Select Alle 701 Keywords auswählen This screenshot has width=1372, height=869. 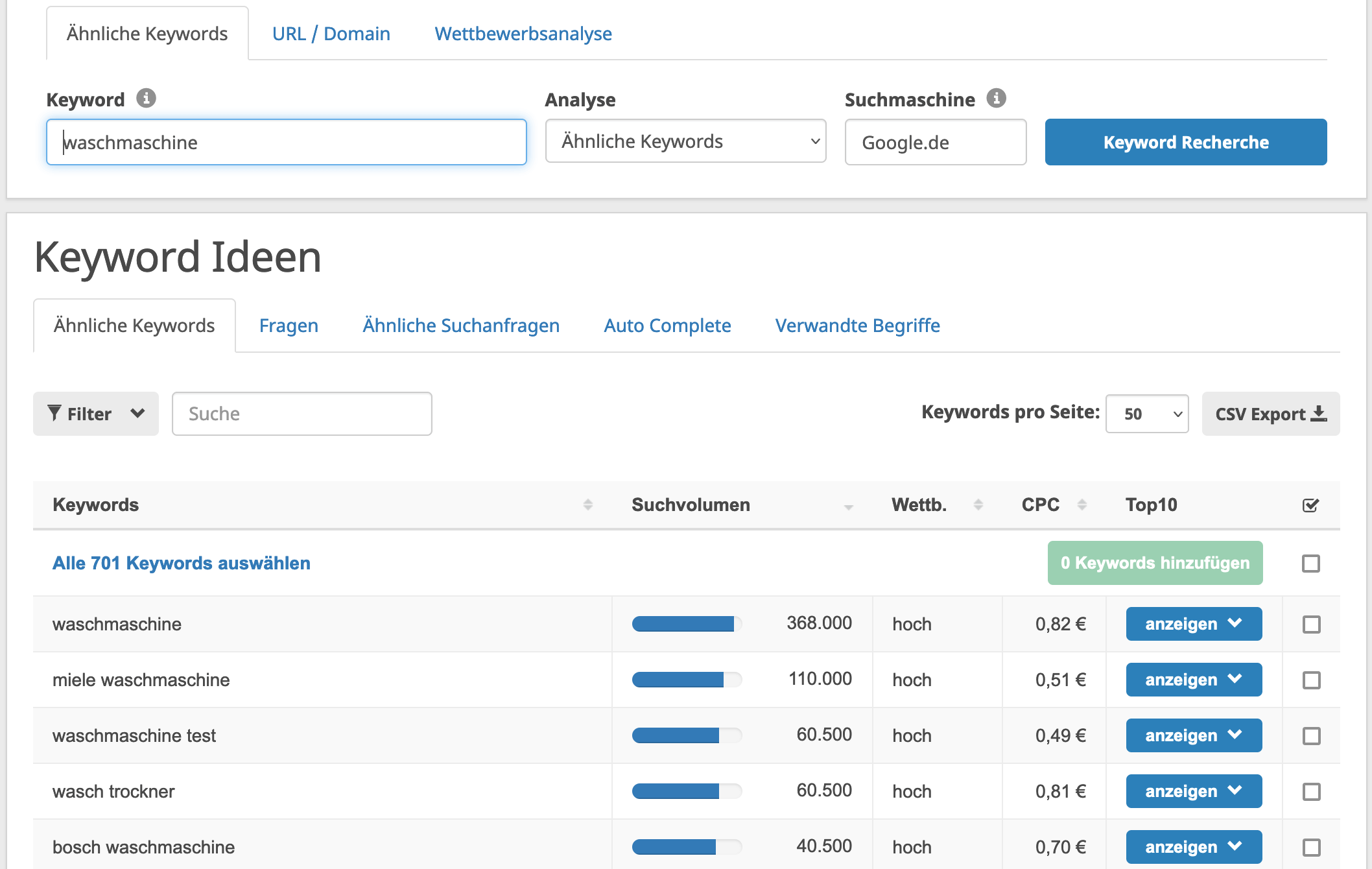(x=181, y=563)
